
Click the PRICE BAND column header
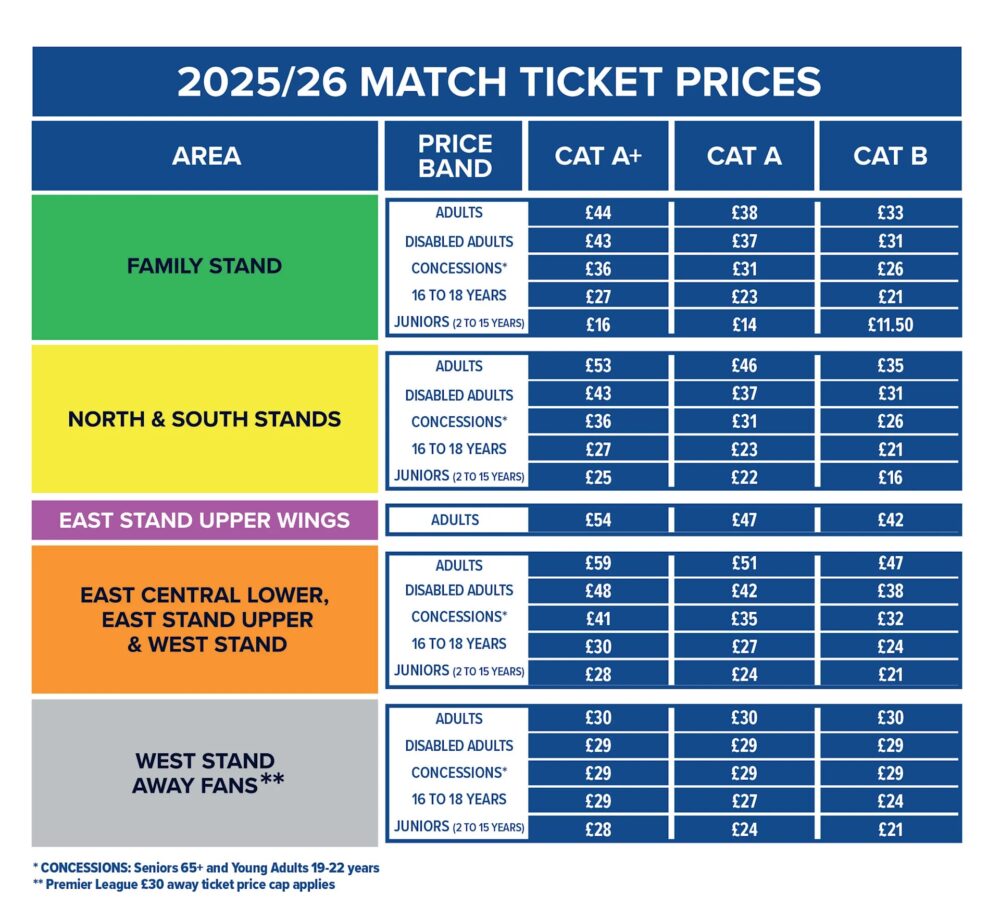455,156
